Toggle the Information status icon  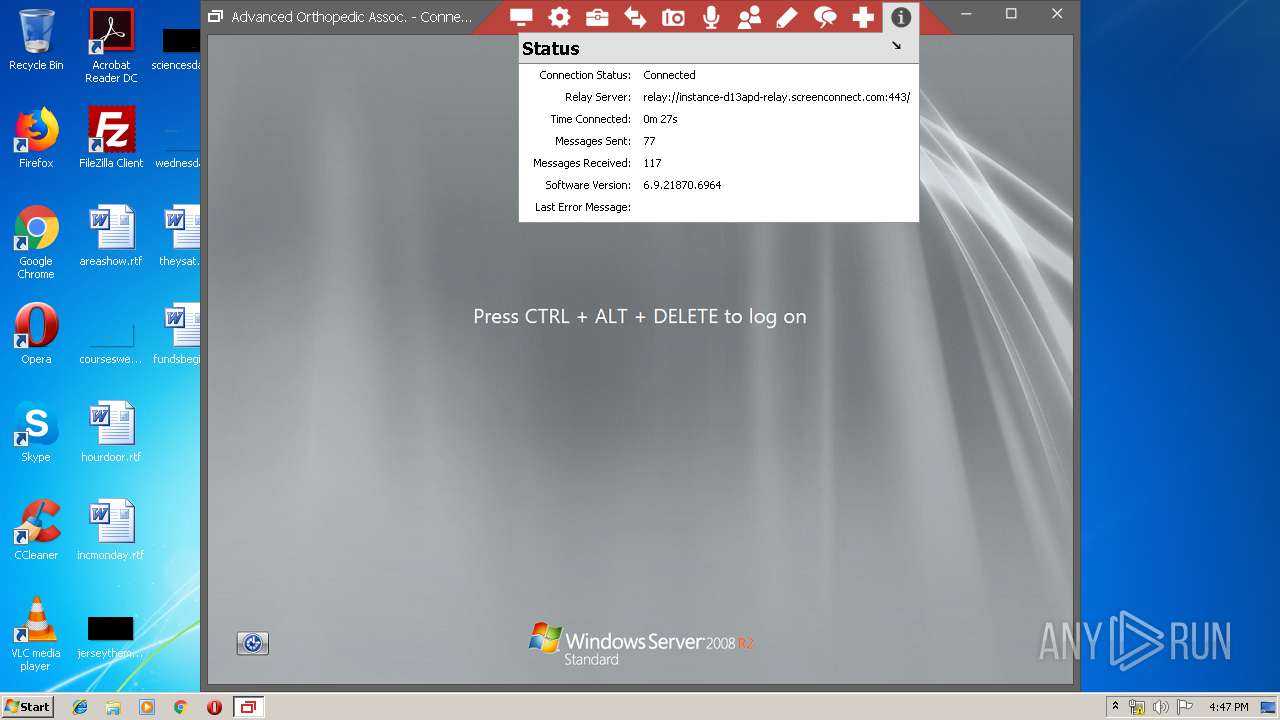point(901,17)
